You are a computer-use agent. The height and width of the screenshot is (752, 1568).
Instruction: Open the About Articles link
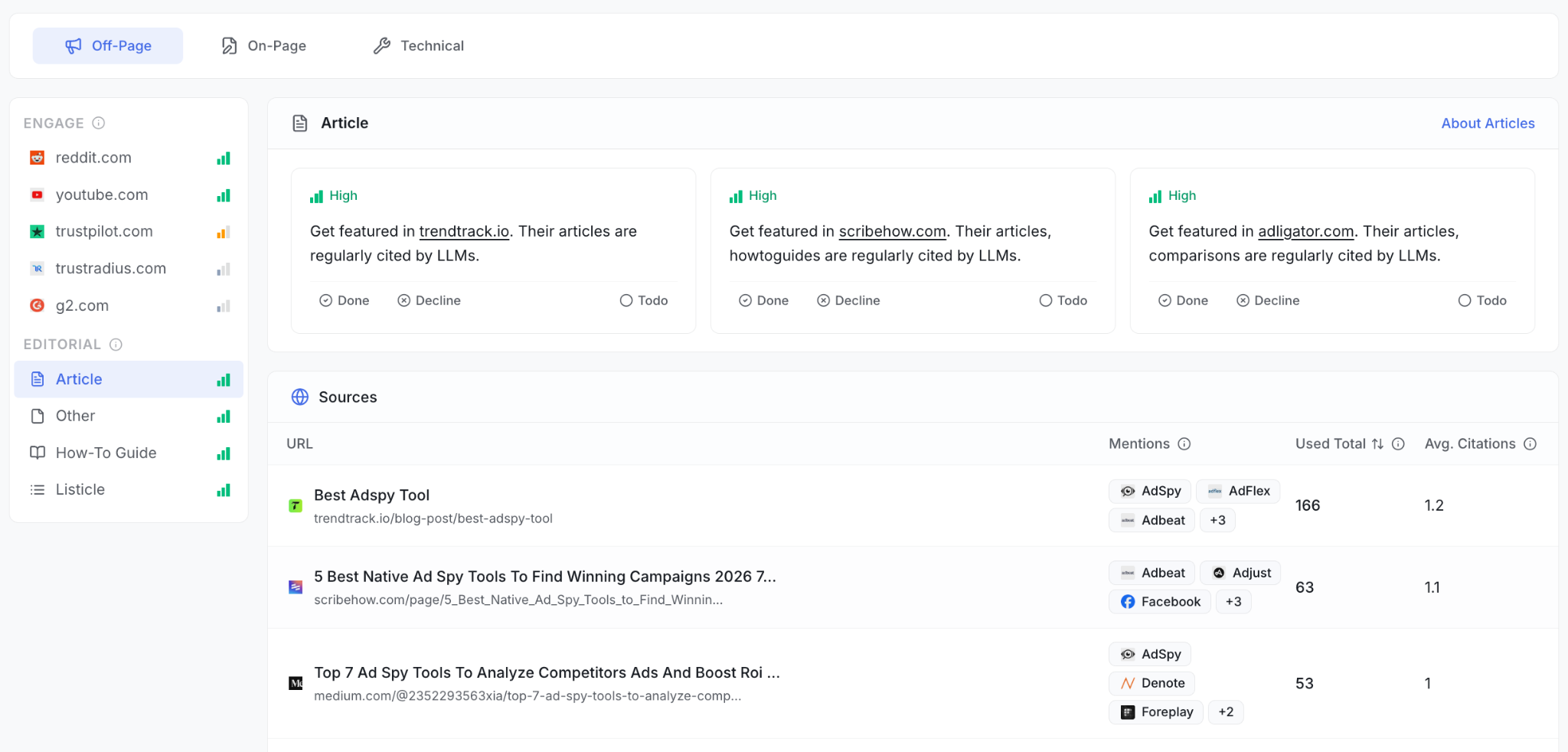[1488, 123]
